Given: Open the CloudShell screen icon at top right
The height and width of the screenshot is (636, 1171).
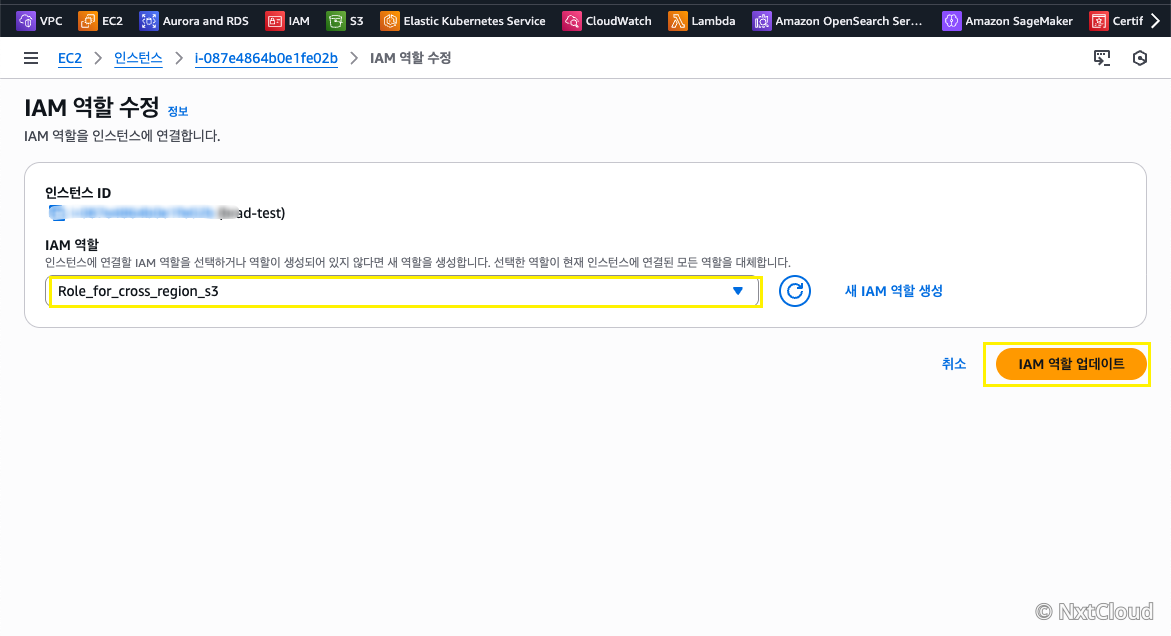Looking at the screenshot, I should [1102, 58].
